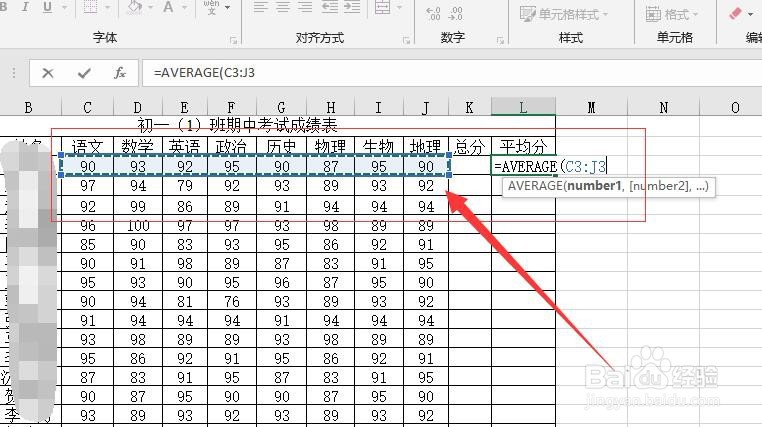Click the 总分 header cell
The width and height of the screenshot is (762, 427).
[x=469, y=146]
